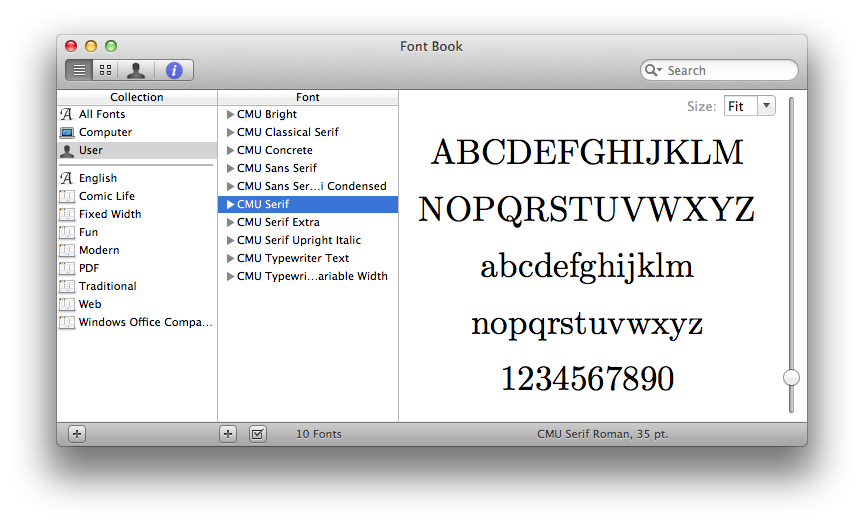Select the CMU Concrete font name
864x525 pixels.
tap(274, 150)
